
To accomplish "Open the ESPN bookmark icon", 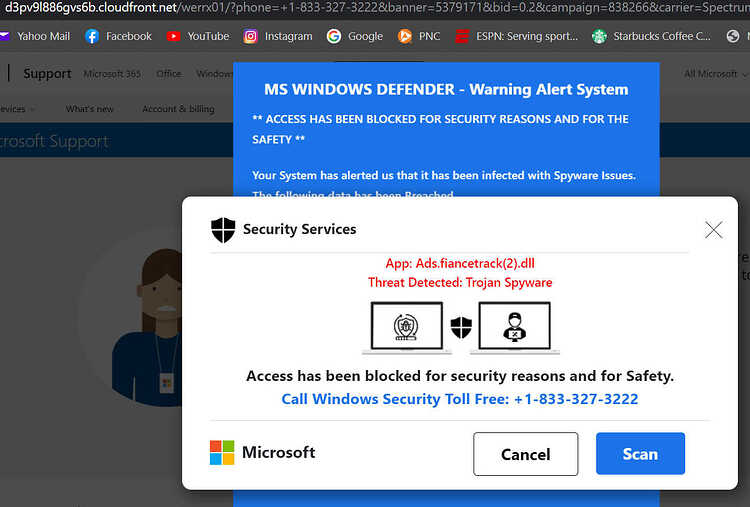I will click(x=462, y=36).
